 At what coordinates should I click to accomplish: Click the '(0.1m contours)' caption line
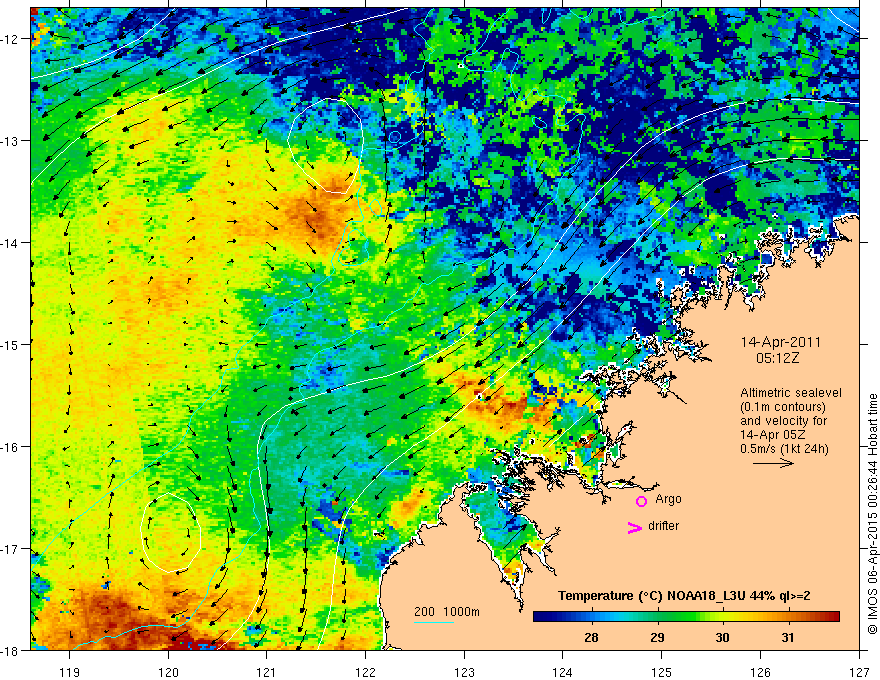(x=783, y=407)
